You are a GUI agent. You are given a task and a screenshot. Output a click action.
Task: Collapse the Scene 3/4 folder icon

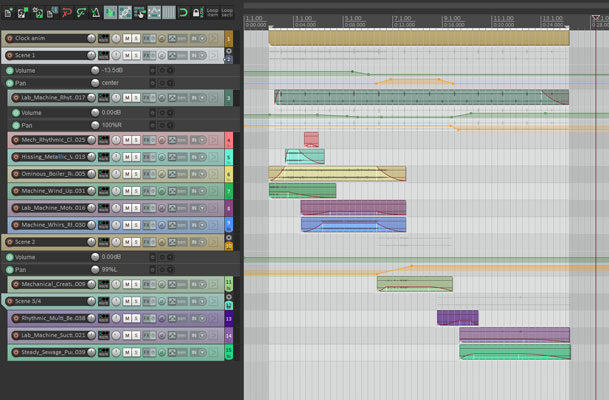pos(229,297)
